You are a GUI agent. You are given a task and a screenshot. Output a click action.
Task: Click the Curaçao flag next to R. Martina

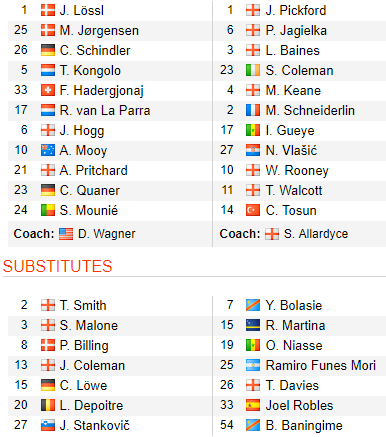tap(253, 325)
